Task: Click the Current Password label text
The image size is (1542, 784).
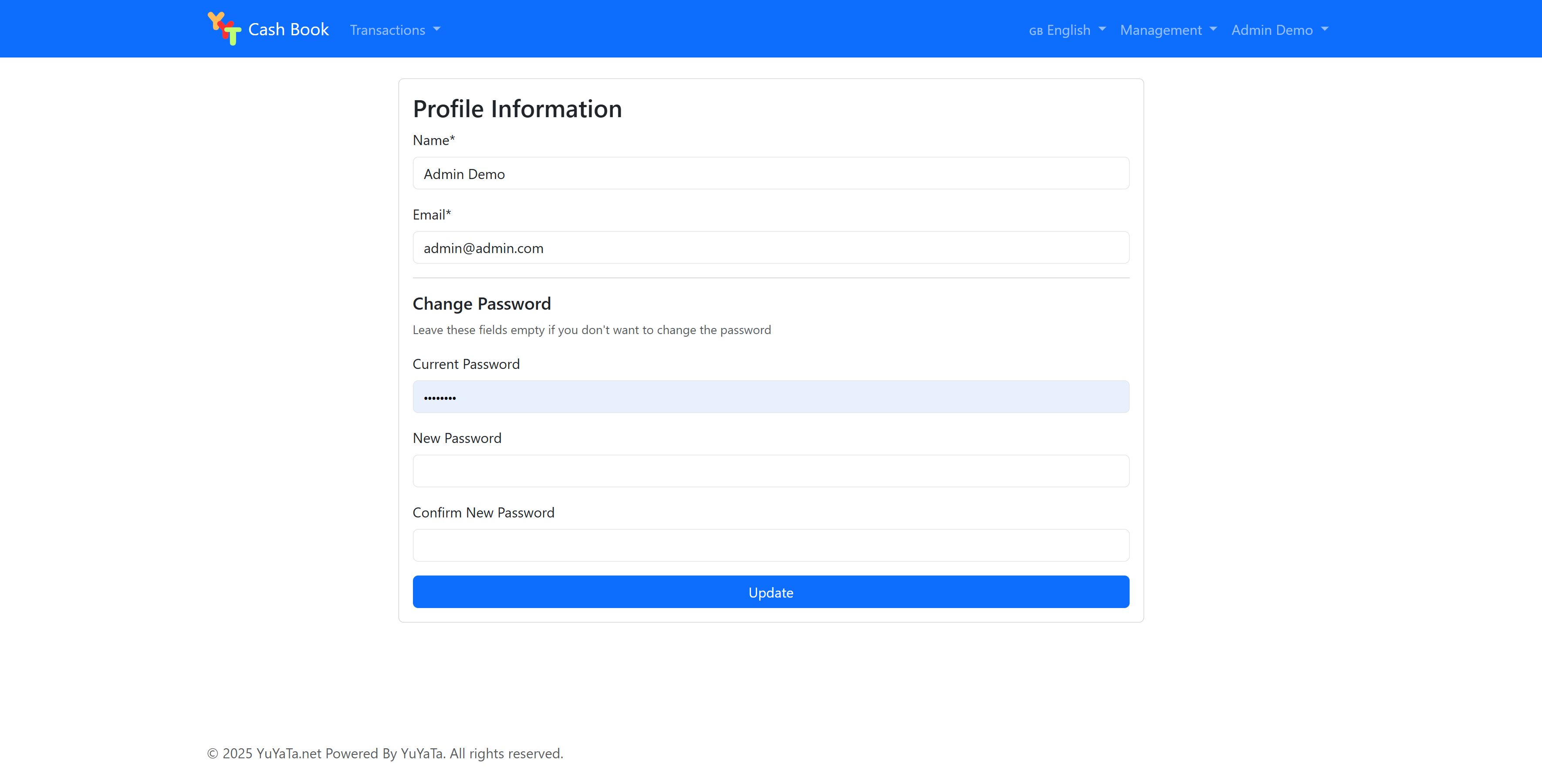Action: 466,365
